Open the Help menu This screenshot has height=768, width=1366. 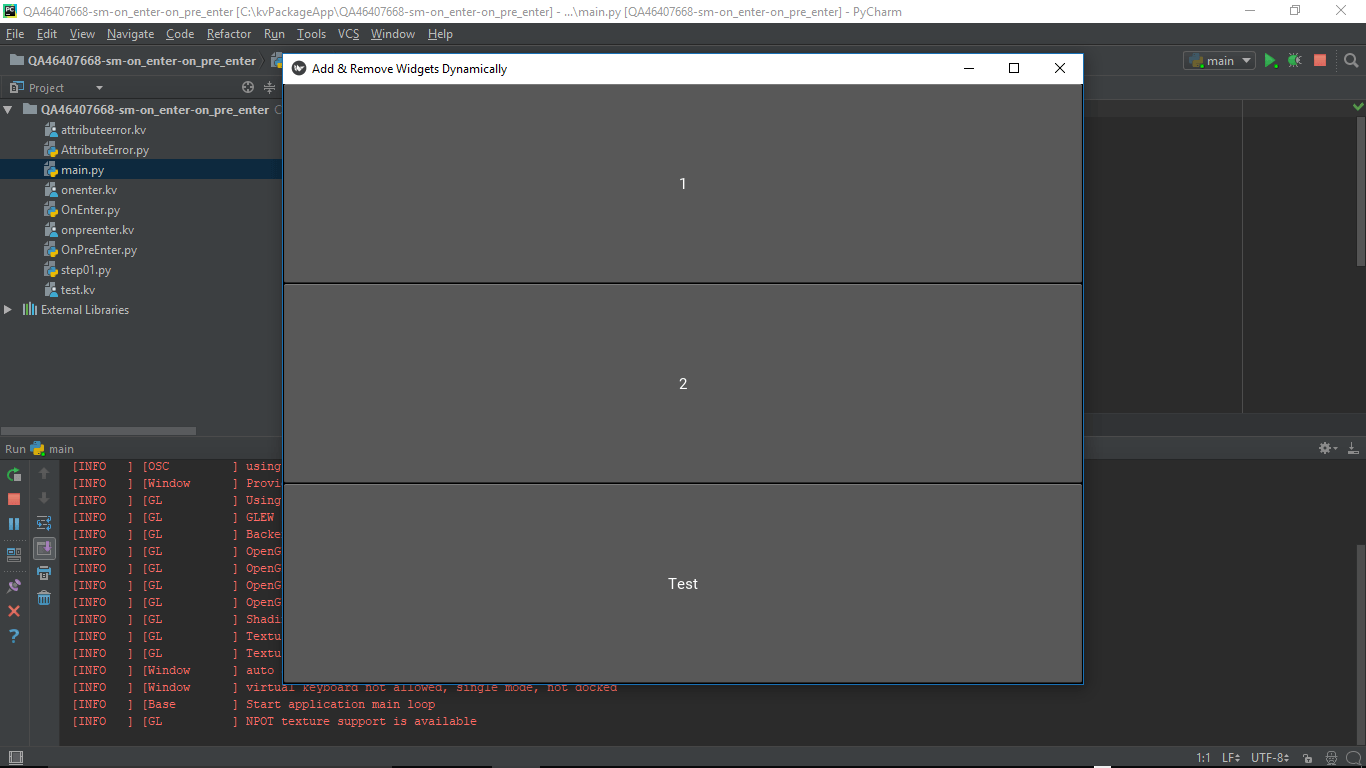click(440, 34)
